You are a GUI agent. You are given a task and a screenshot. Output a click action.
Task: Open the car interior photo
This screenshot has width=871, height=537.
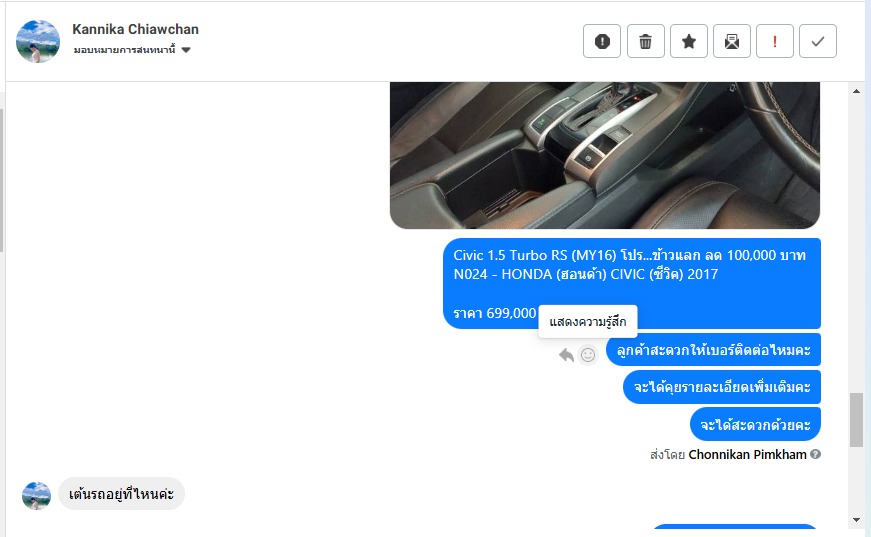[x=605, y=155]
